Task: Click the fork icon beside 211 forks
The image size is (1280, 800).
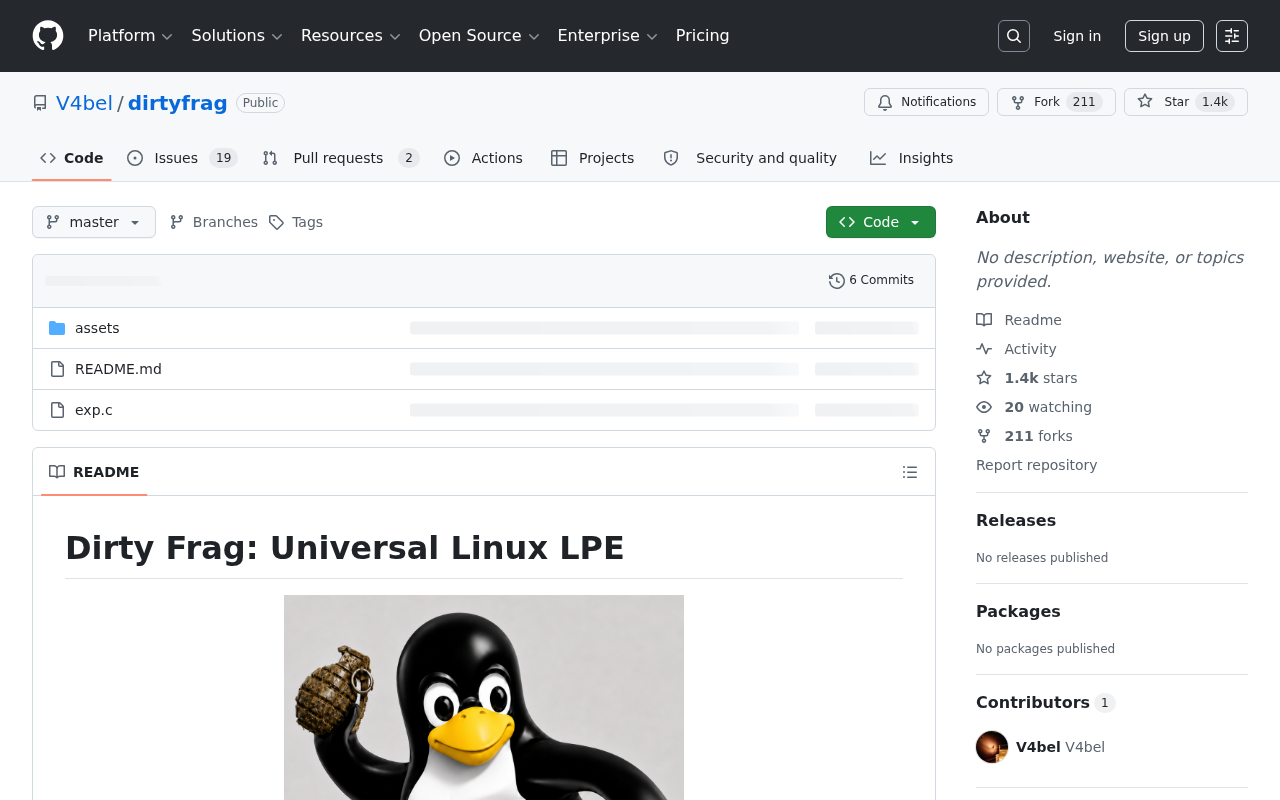Action: click(984, 436)
